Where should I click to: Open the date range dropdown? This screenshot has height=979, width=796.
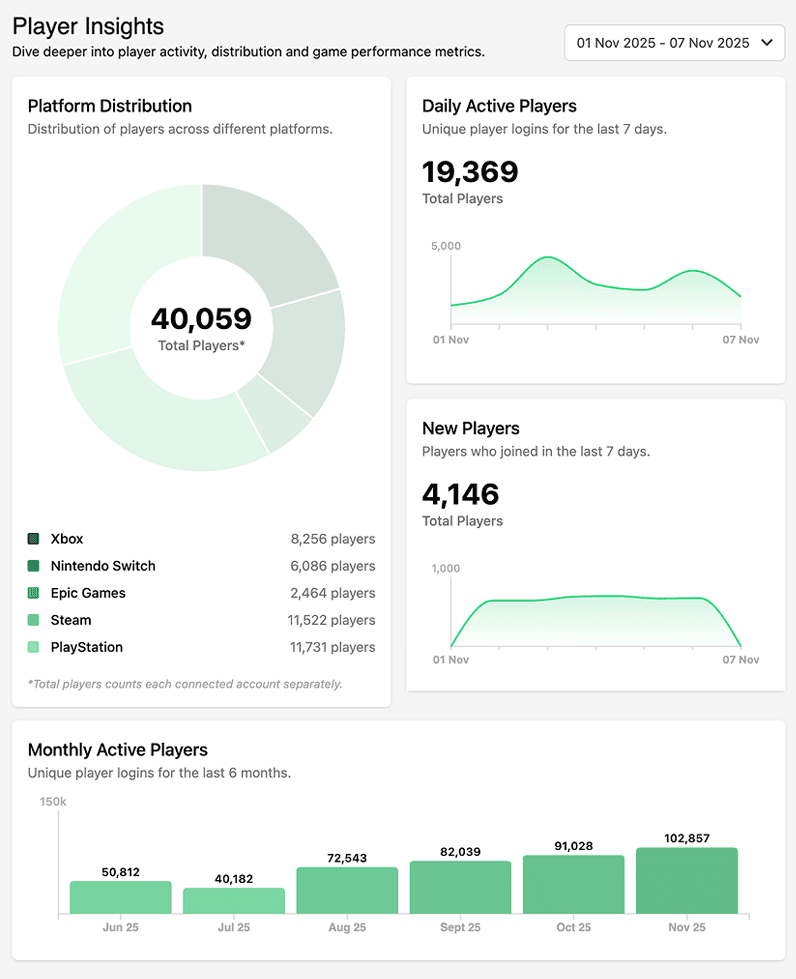coord(674,43)
